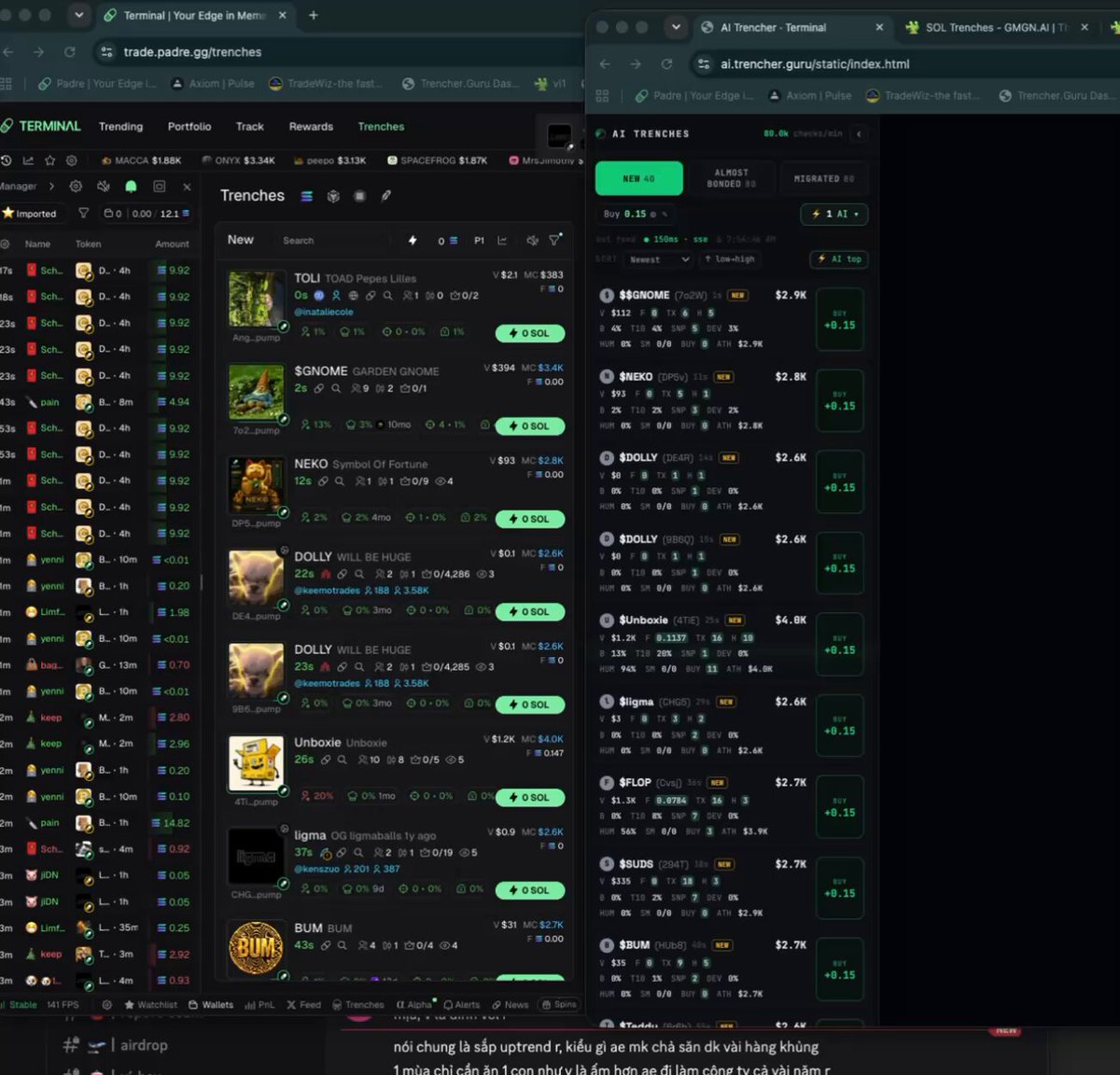Open the X Feed in bottom bar

pos(303,1005)
